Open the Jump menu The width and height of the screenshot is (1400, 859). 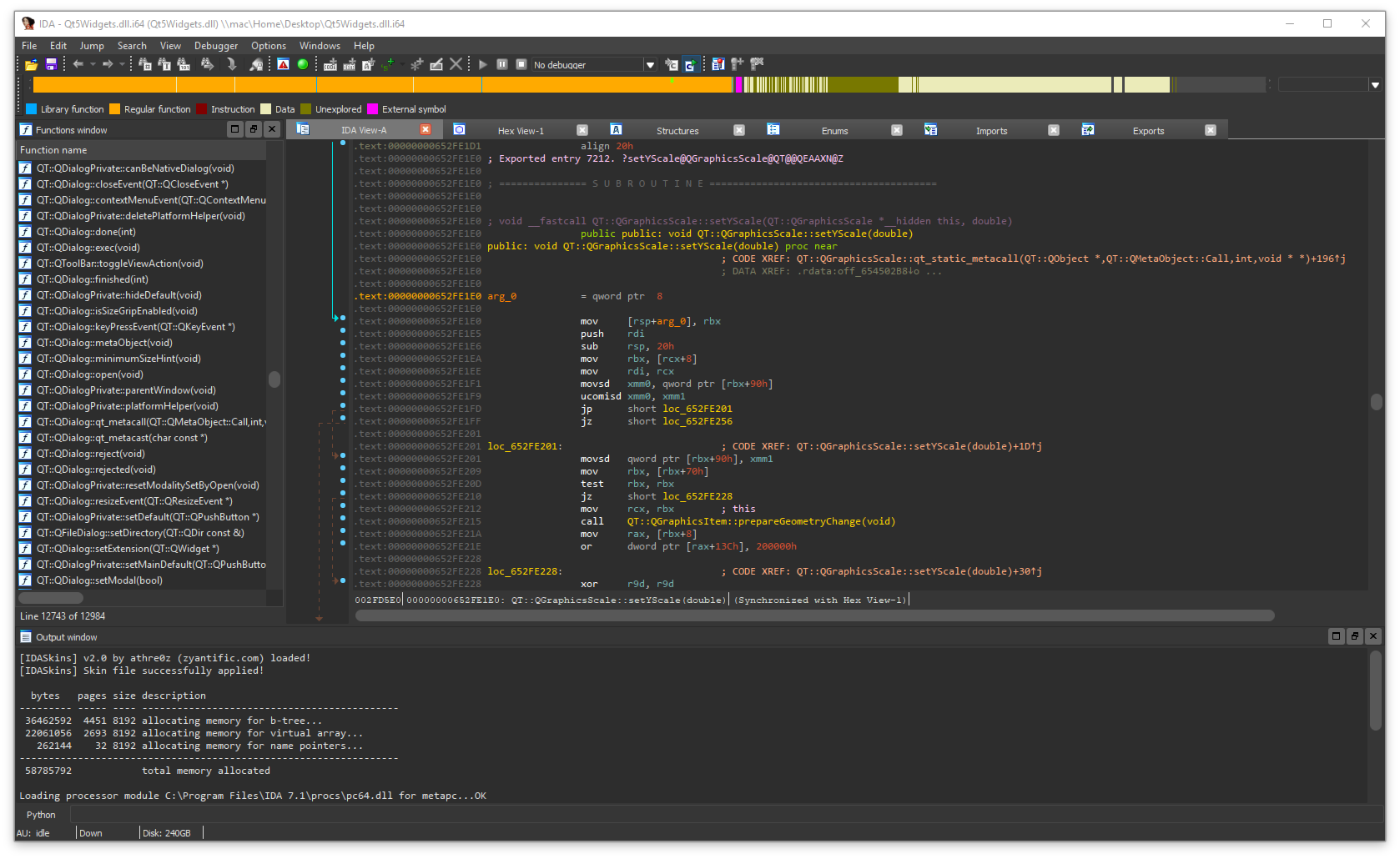point(92,46)
